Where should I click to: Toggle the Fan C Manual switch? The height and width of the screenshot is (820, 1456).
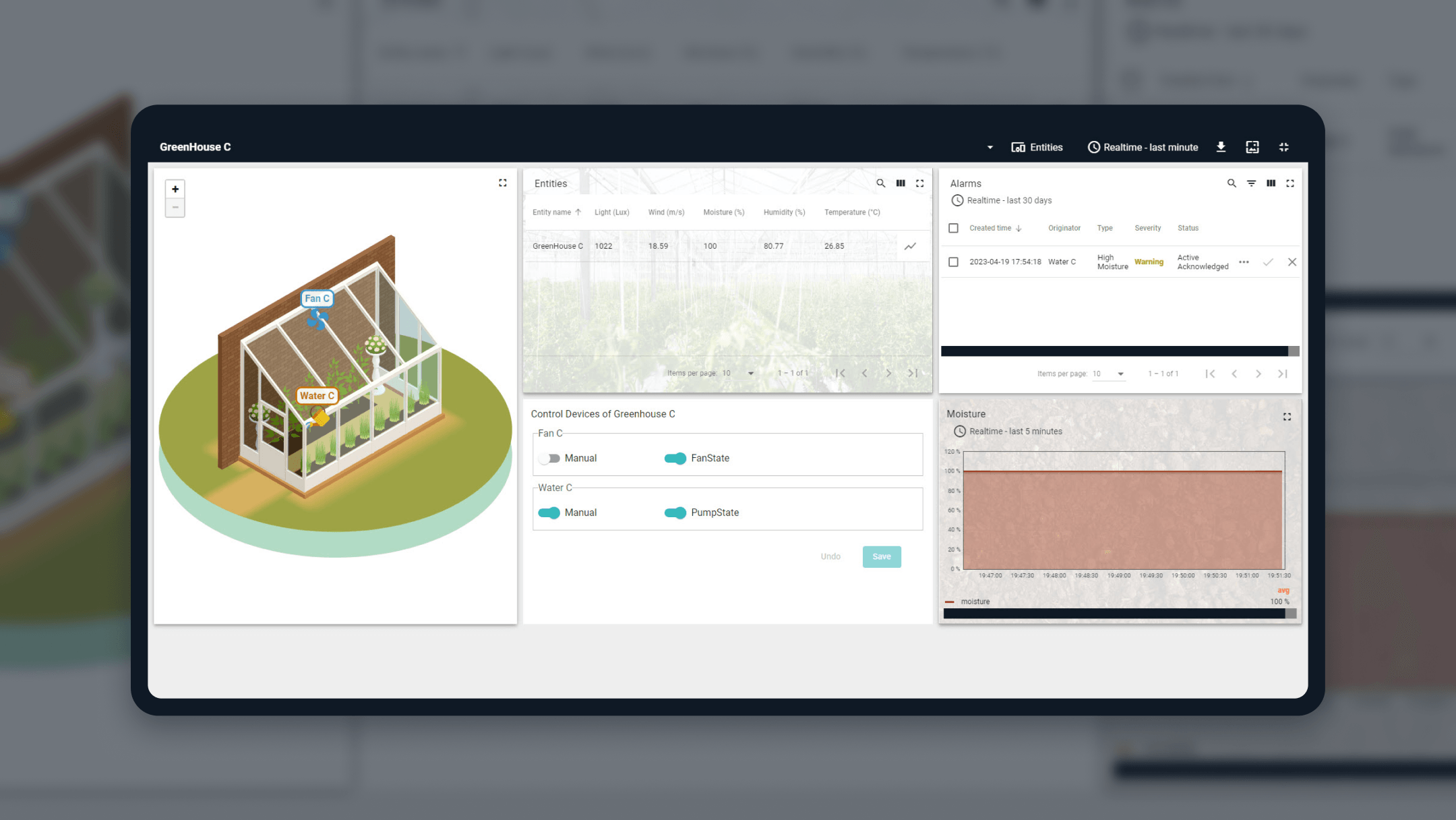pos(550,459)
